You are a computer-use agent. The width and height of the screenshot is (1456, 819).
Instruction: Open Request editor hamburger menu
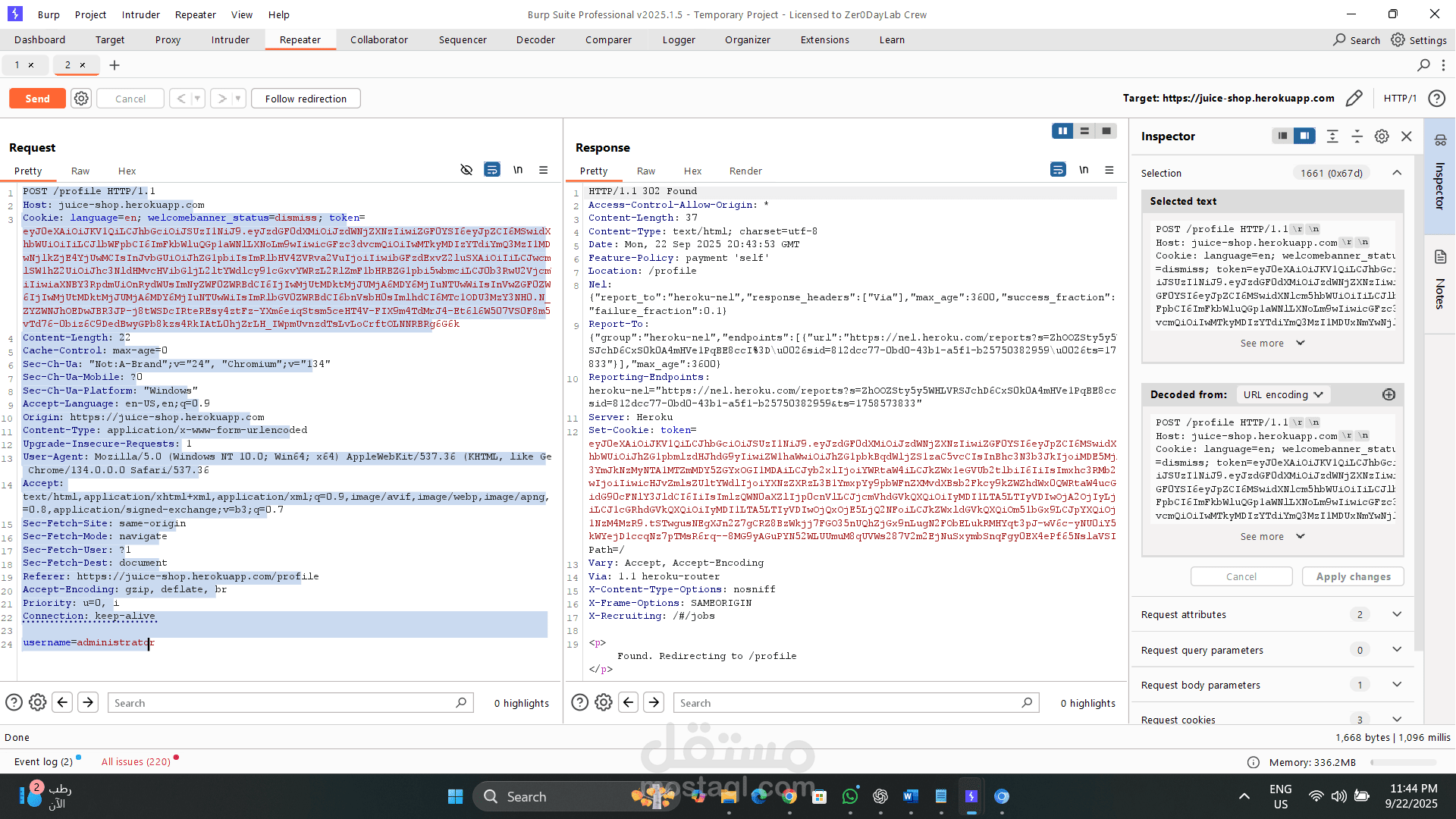[x=544, y=170]
